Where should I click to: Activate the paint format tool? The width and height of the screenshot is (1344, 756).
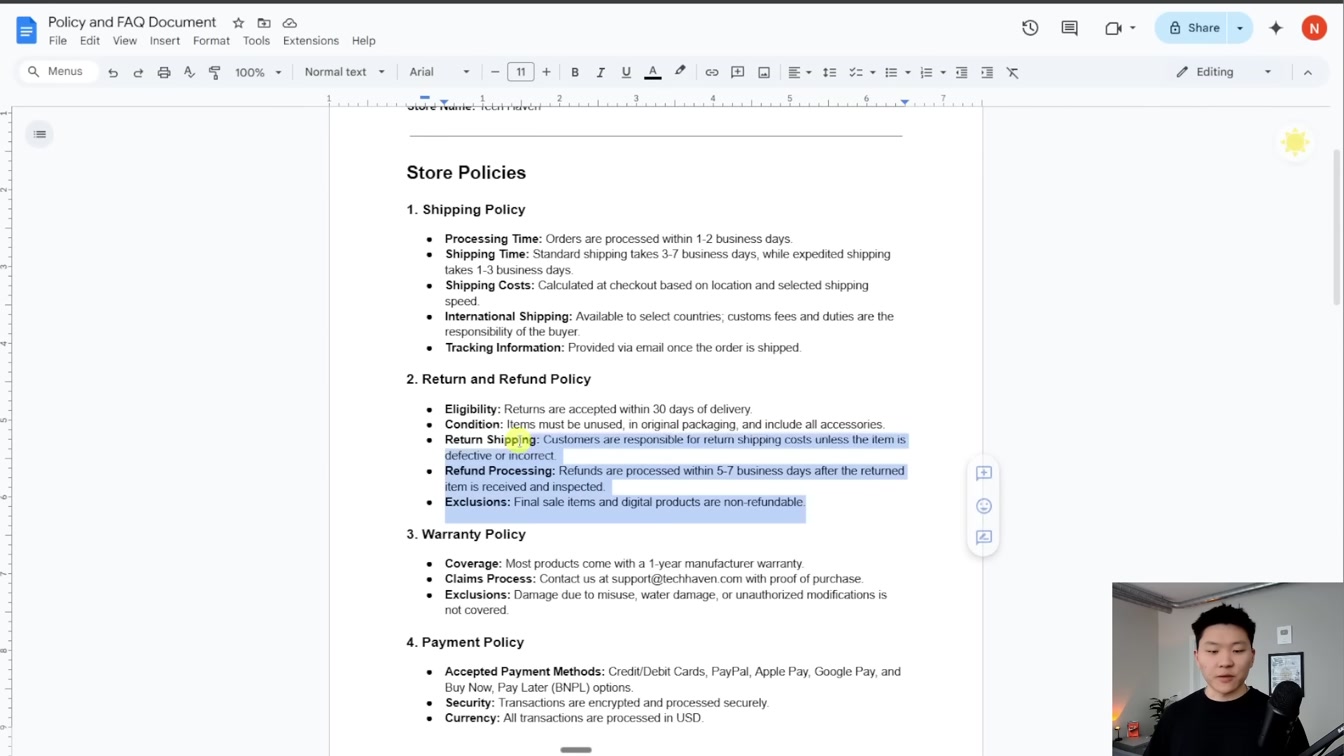(215, 72)
